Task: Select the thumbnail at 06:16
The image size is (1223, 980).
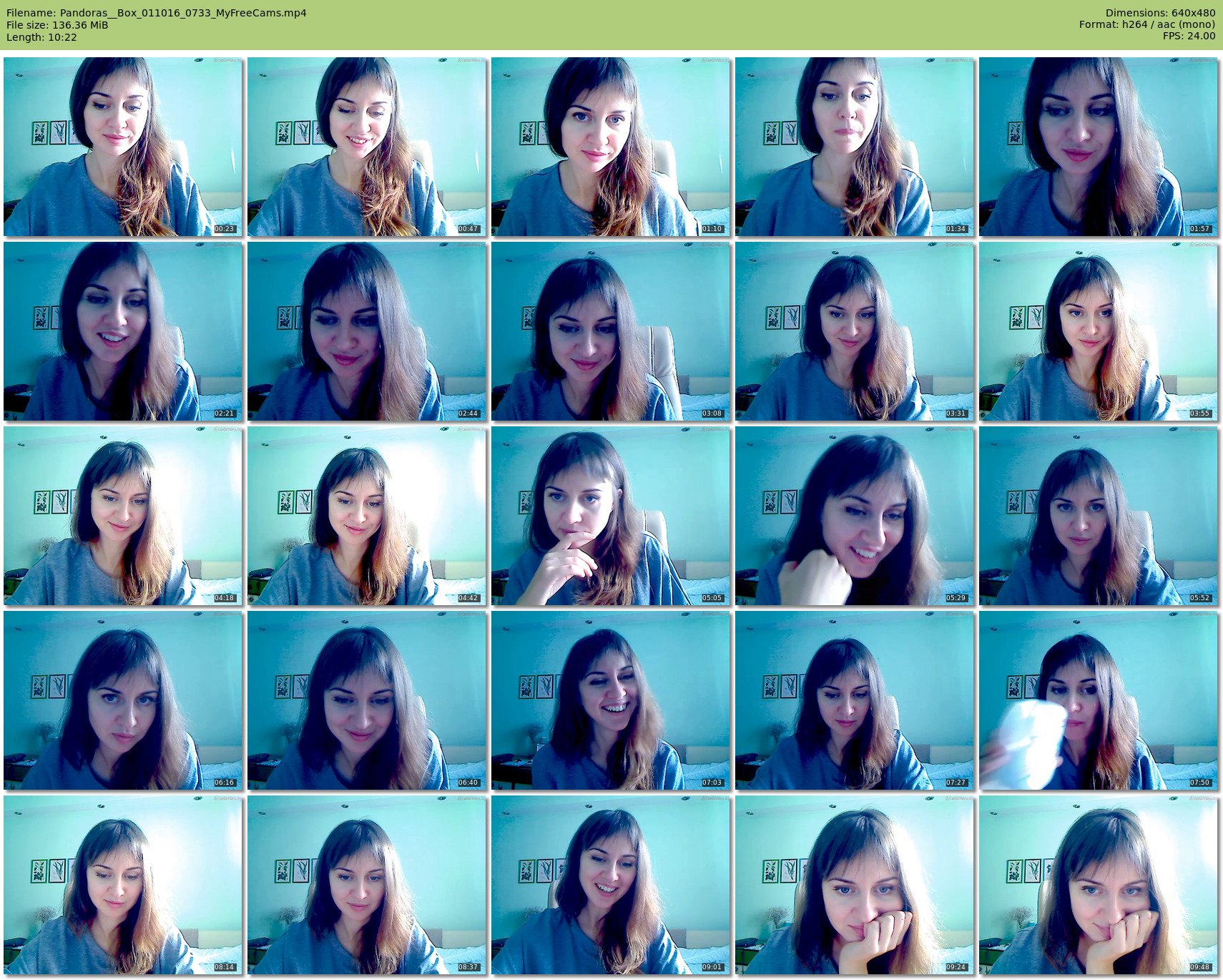Action: pos(123,700)
